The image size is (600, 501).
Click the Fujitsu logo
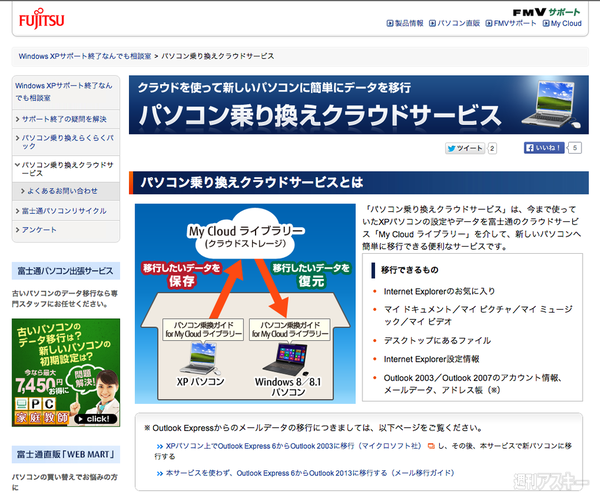(x=41, y=19)
